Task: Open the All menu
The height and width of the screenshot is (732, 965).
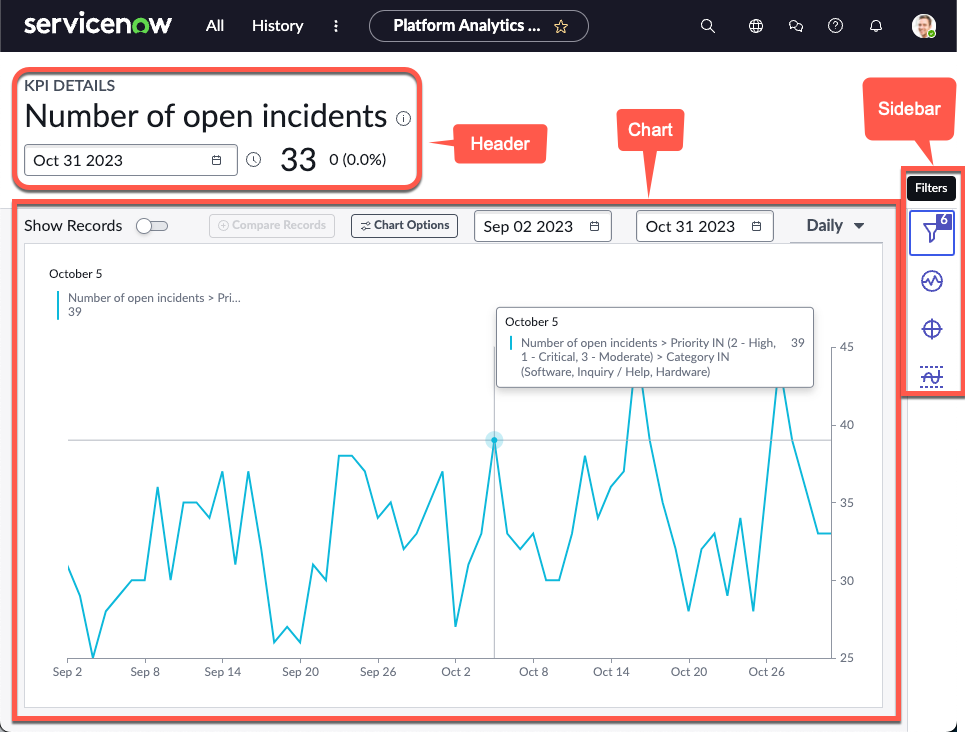Action: click(x=215, y=26)
